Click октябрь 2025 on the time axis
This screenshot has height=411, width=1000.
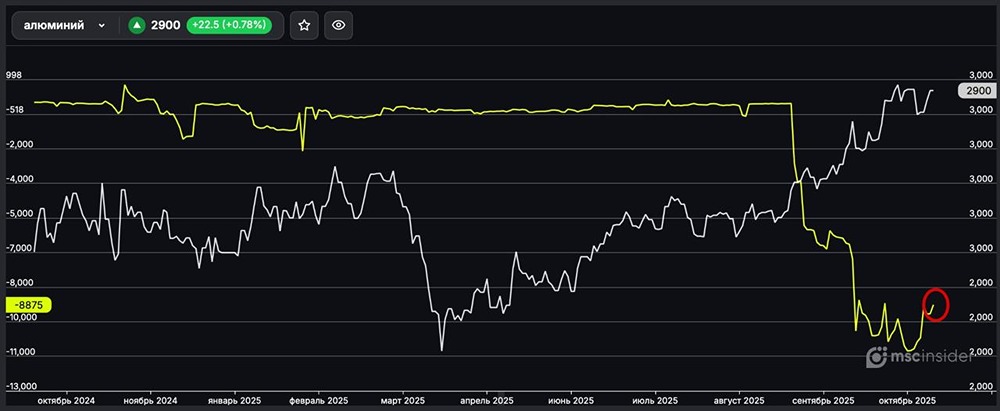click(x=907, y=399)
